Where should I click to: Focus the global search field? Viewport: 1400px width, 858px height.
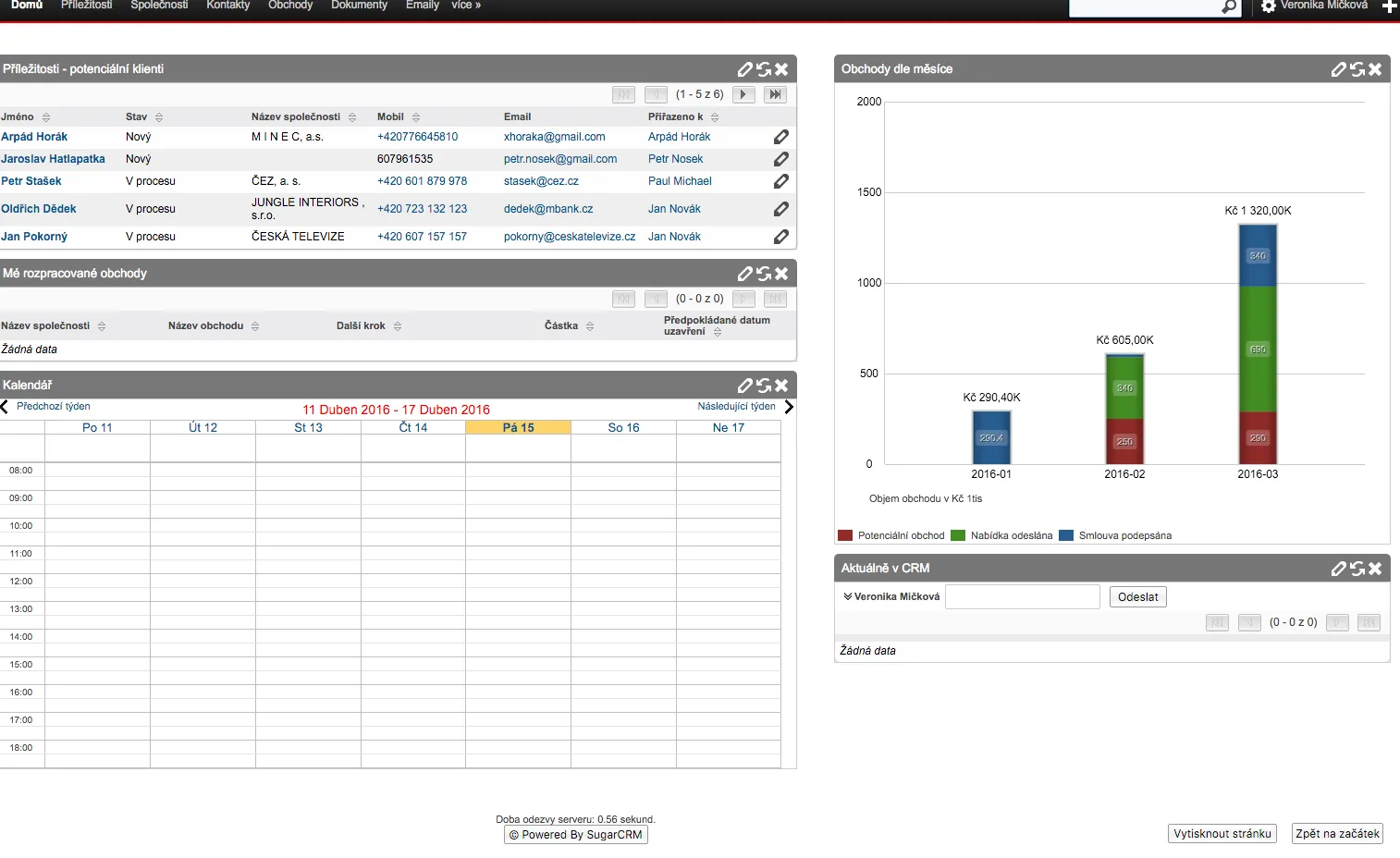coord(1146,6)
